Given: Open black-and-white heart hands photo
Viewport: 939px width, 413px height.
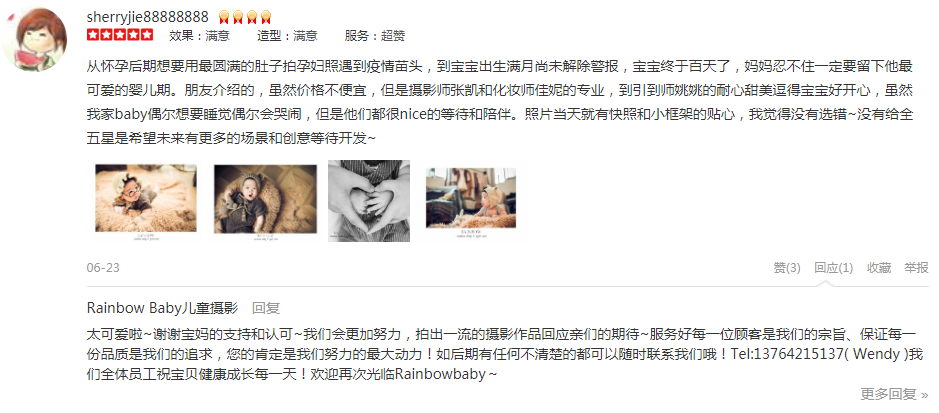Looking at the screenshot, I should (x=369, y=201).
